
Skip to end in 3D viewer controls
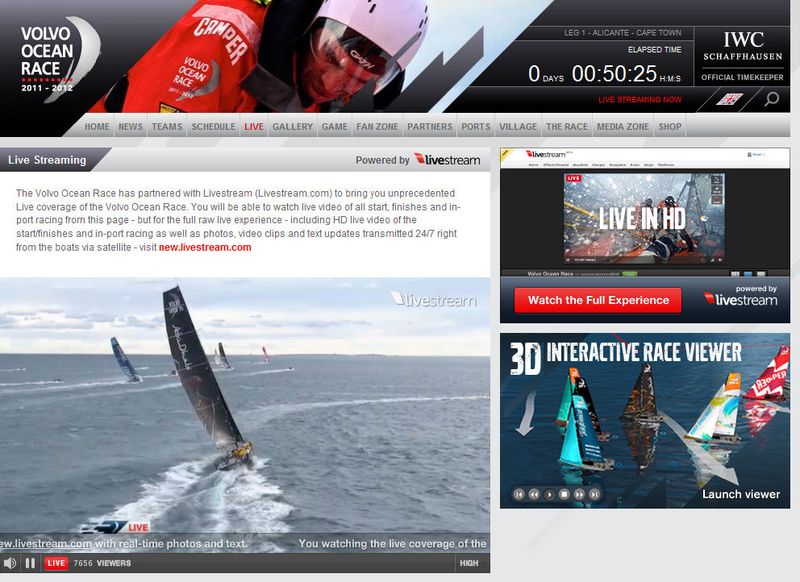point(594,494)
